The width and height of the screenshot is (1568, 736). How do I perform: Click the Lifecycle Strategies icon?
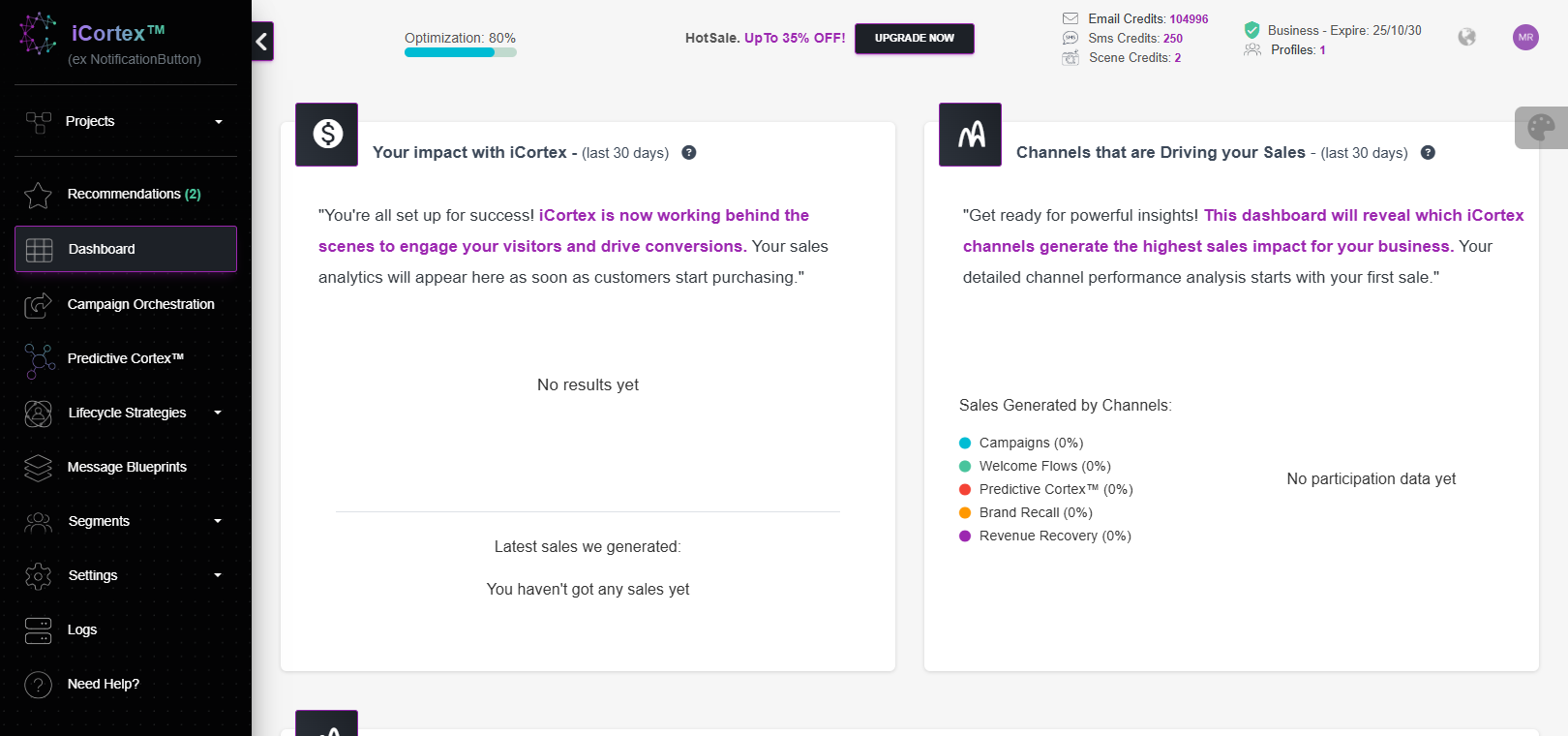[x=39, y=414]
